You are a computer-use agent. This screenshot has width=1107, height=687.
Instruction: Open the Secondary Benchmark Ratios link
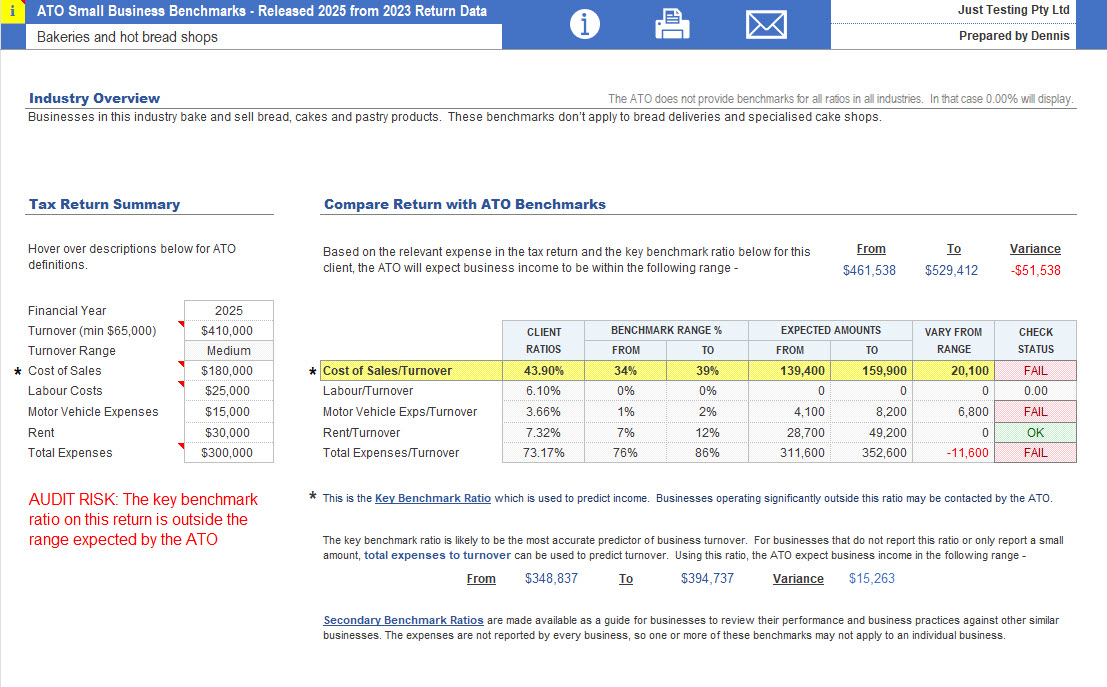tap(403, 620)
